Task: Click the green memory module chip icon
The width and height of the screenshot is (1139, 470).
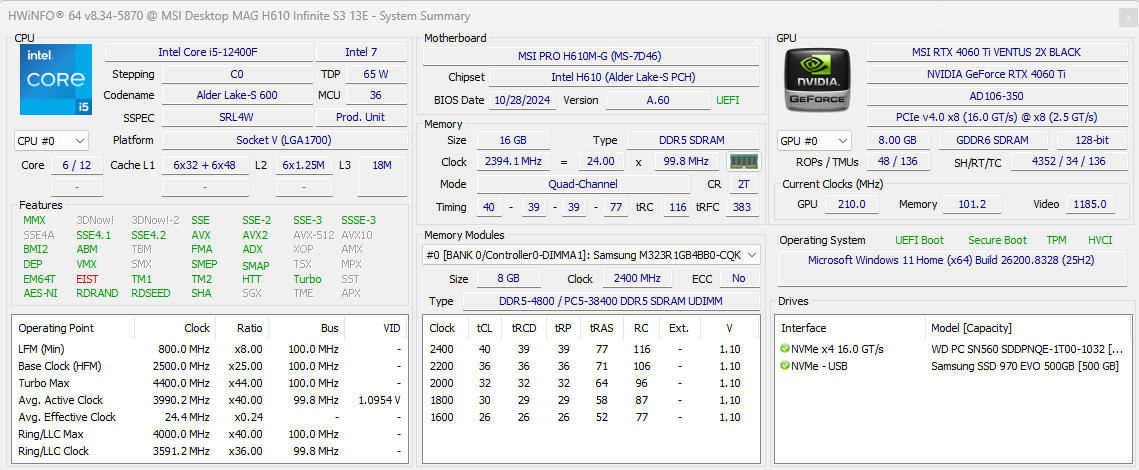Action: [743, 161]
